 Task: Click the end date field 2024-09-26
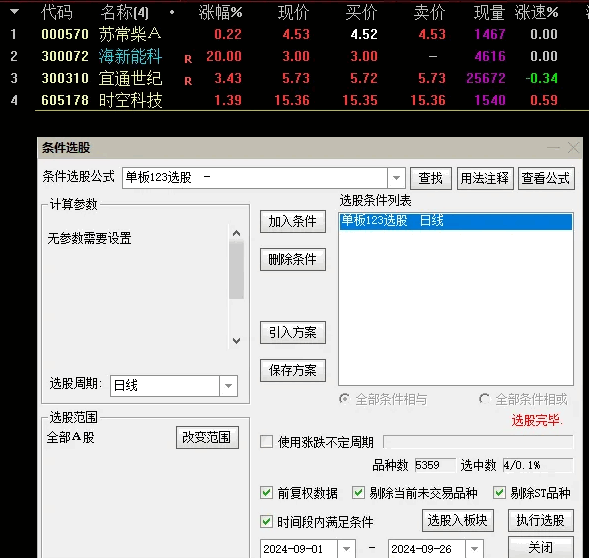point(427,549)
